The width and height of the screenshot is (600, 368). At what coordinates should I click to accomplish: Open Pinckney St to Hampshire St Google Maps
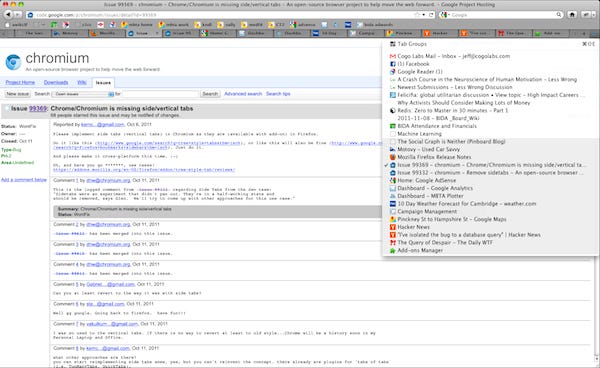tap(490, 219)
